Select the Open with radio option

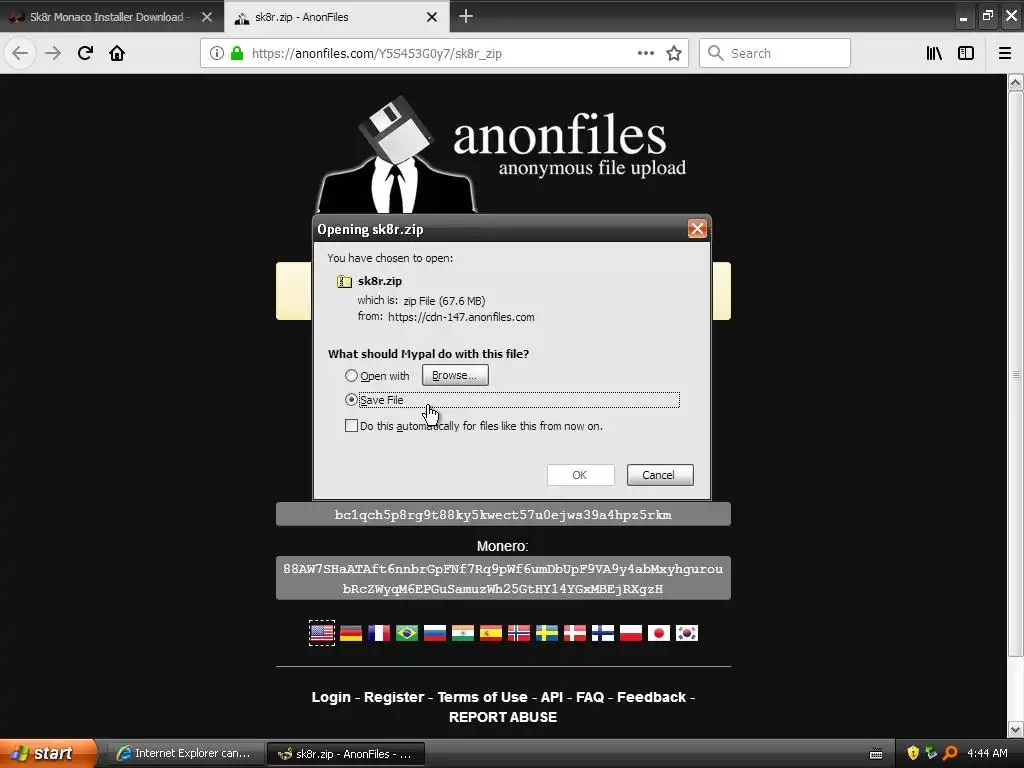[x=351, y=376]
